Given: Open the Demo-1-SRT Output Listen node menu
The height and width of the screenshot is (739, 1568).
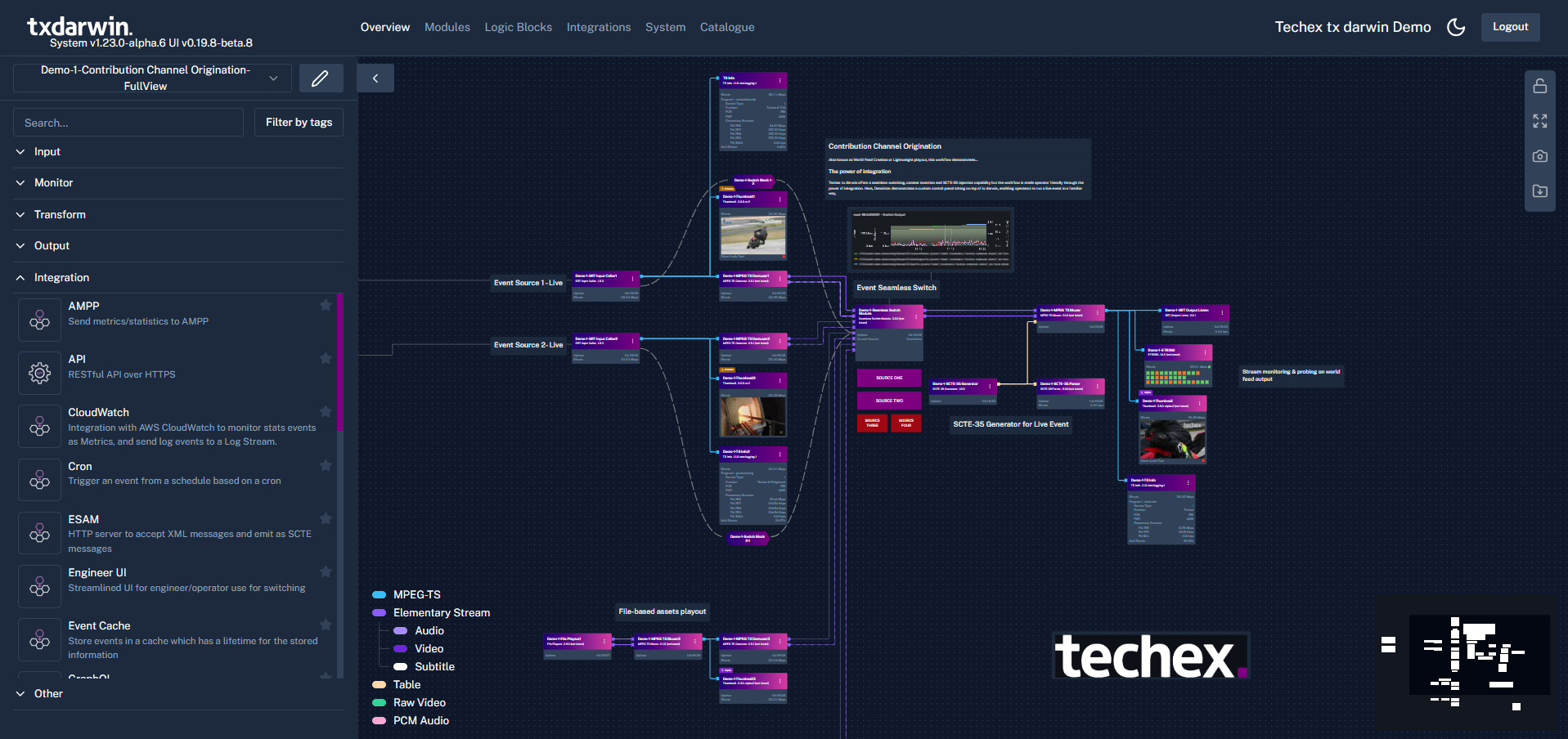Looking at the screenshot, I should click(x=1222, y=312).
